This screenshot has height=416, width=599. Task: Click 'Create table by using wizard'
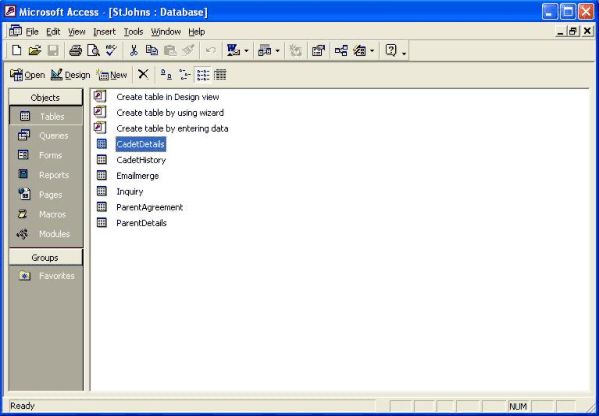pos(170,113)
